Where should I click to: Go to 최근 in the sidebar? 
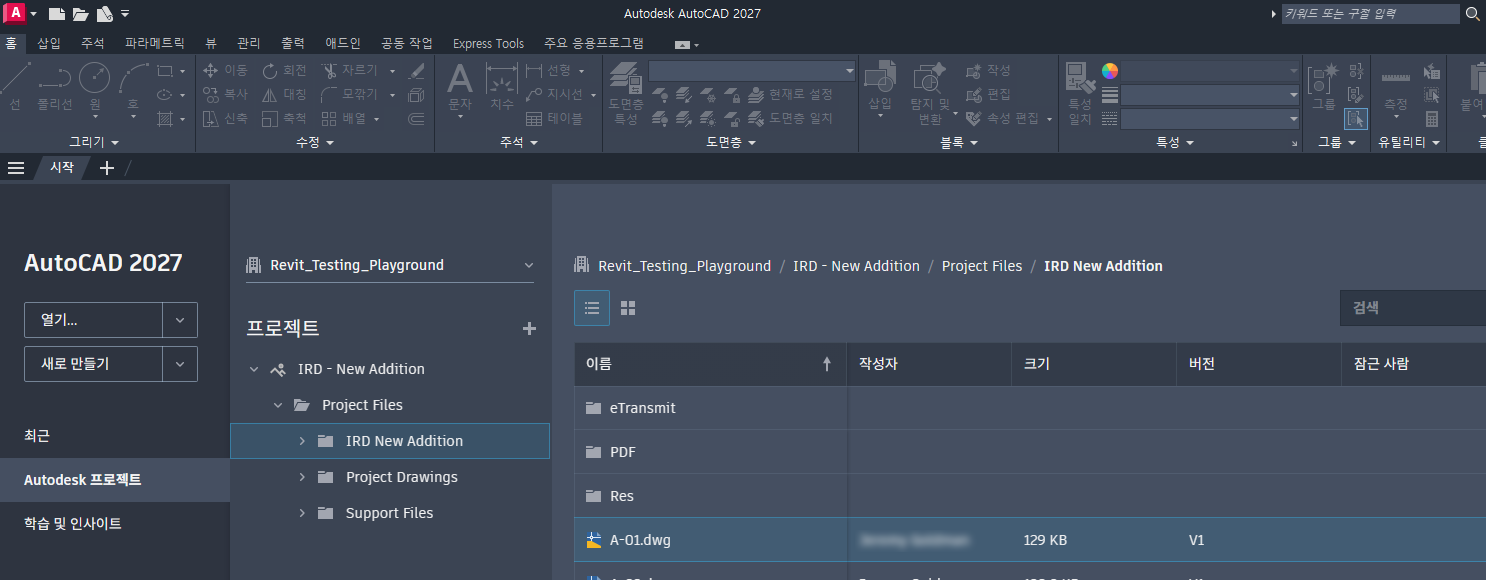point(37,436)
